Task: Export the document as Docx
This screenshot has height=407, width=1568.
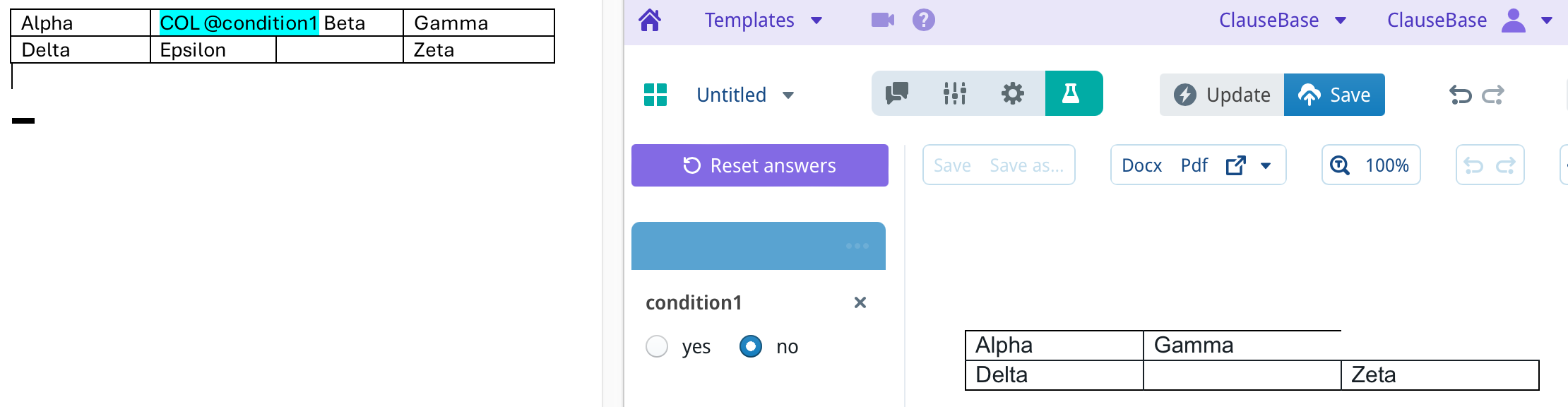Action: point(1141,165)
